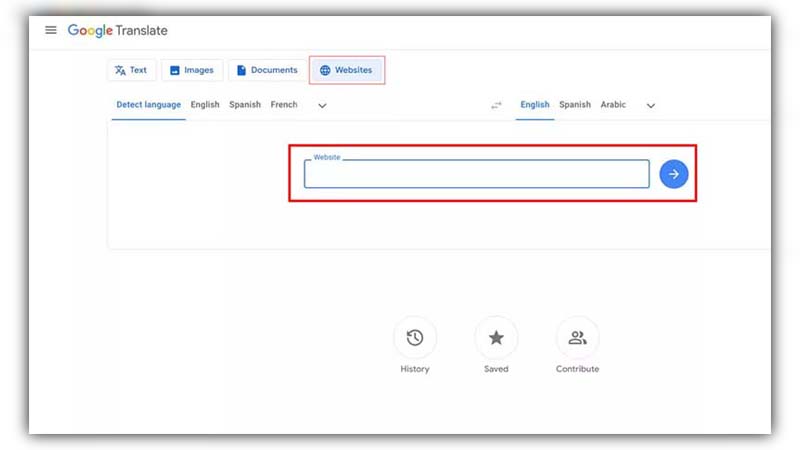Switch to the Documents translation tab
The height and width of the screenshot is (450, 800).
click(267, 70)
